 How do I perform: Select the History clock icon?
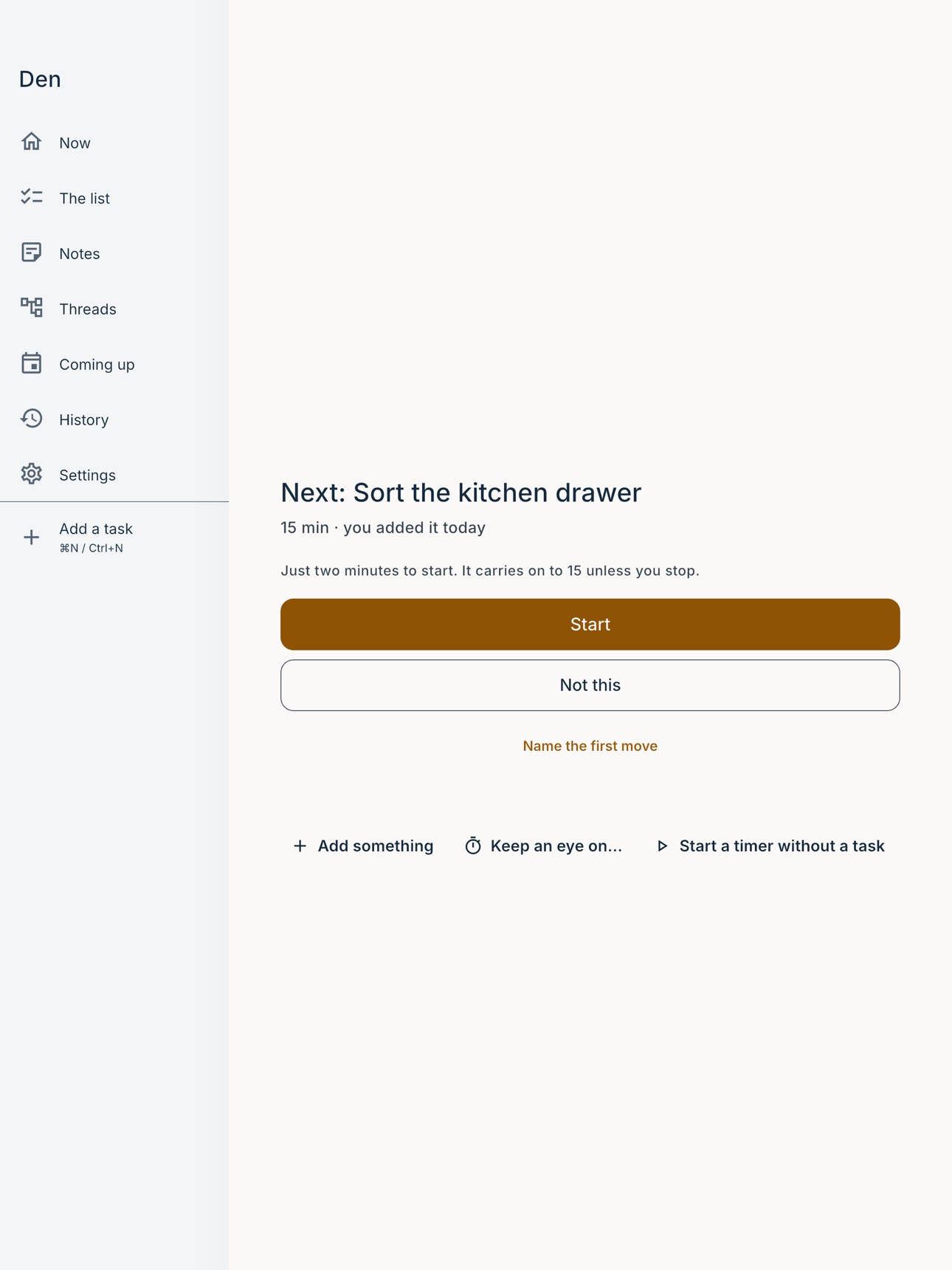(31, 419)
